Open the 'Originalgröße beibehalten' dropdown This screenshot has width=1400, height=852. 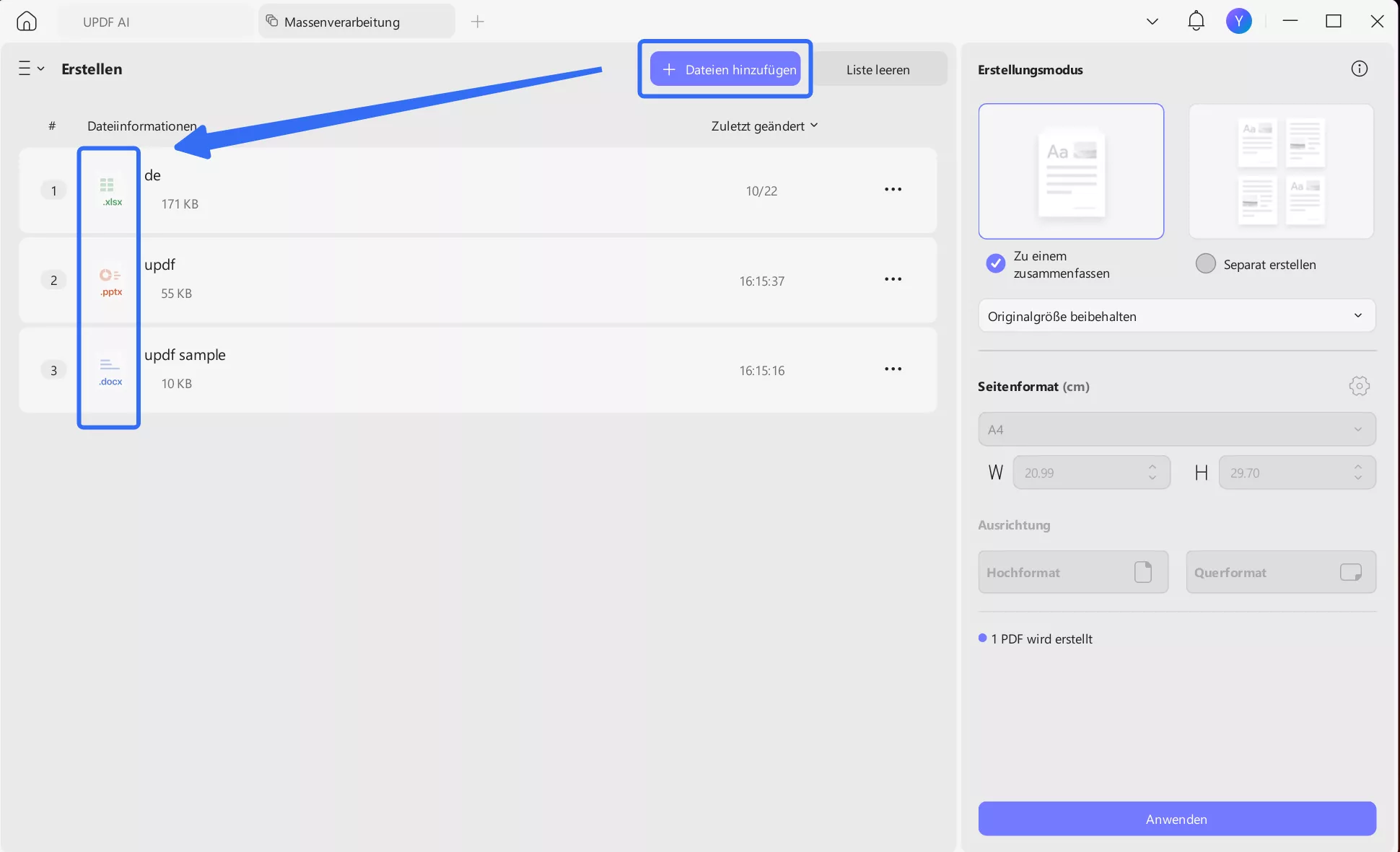(x=1176, y=315)
